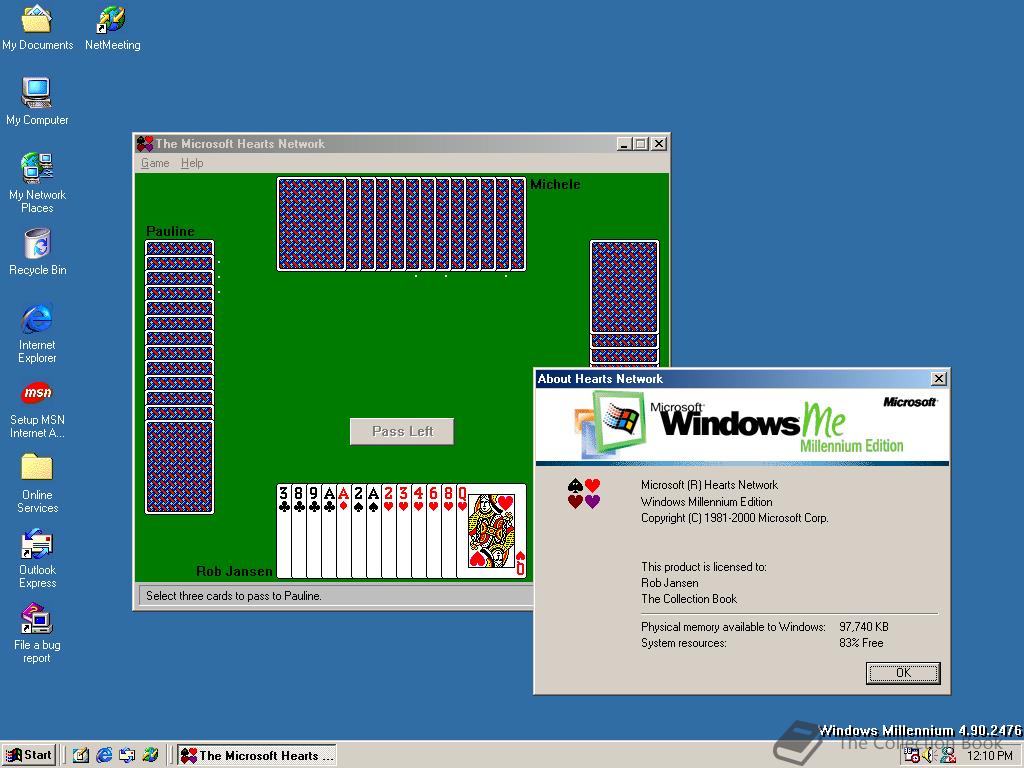This screenshot has width=1024, height=768.
Task: Pick the 6 of hearts card
Action: pyautogui.click(x=434, y=530)
